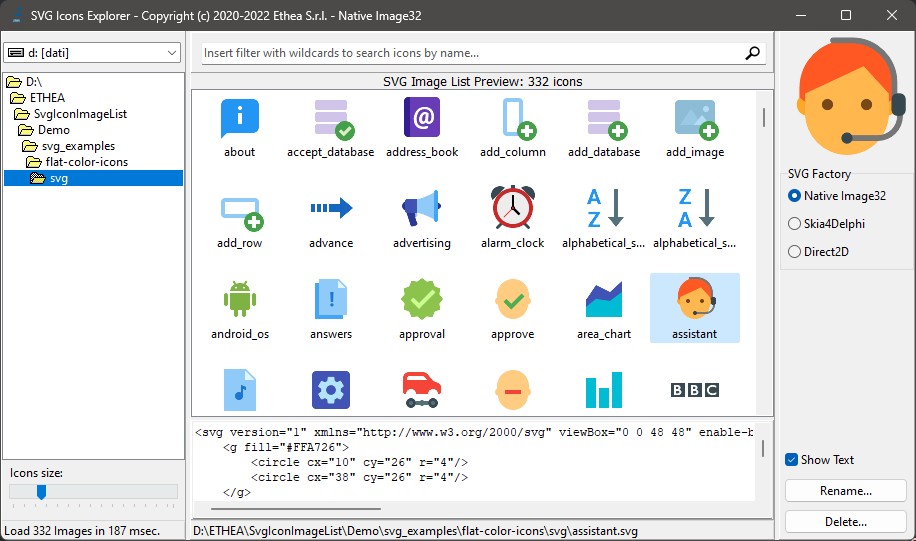Image resolution: width=916 pixels, height=541 pixels.
Task: Click the large assistant preview image
Action: point(851,96)
